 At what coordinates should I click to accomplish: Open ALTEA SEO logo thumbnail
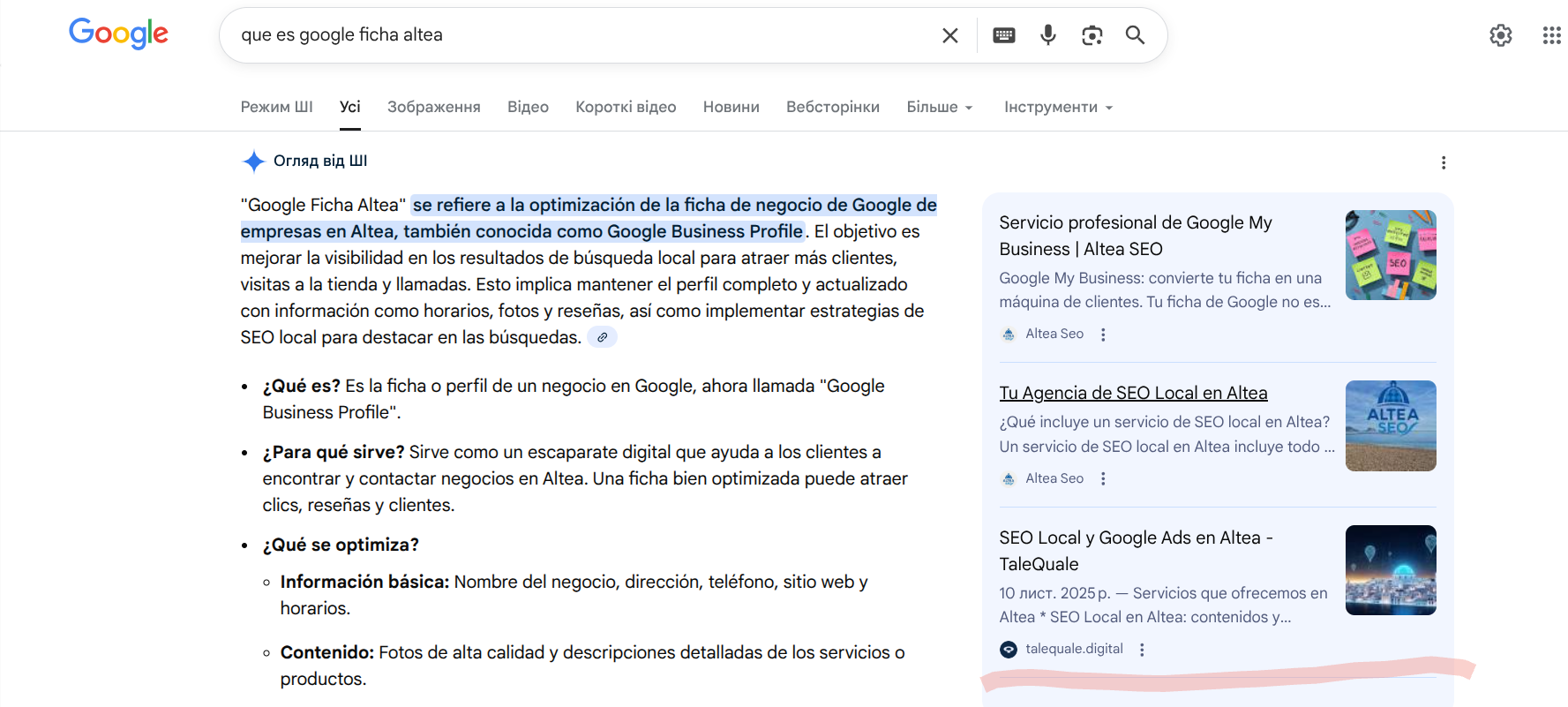pos(1391,425)
